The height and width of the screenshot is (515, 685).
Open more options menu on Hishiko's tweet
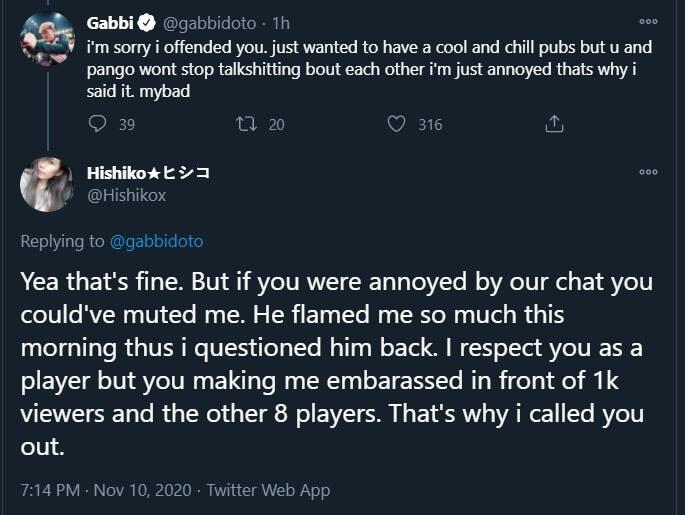click(x=649, y=172)
